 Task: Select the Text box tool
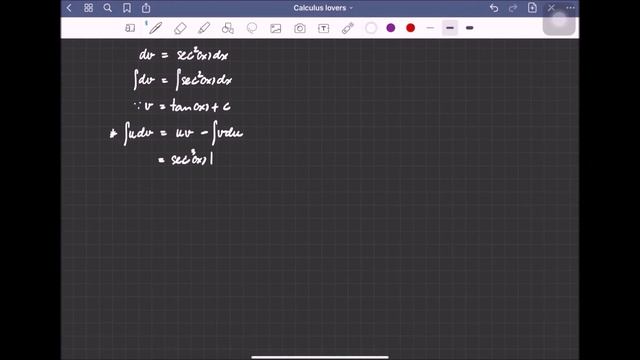click(324, 28)
